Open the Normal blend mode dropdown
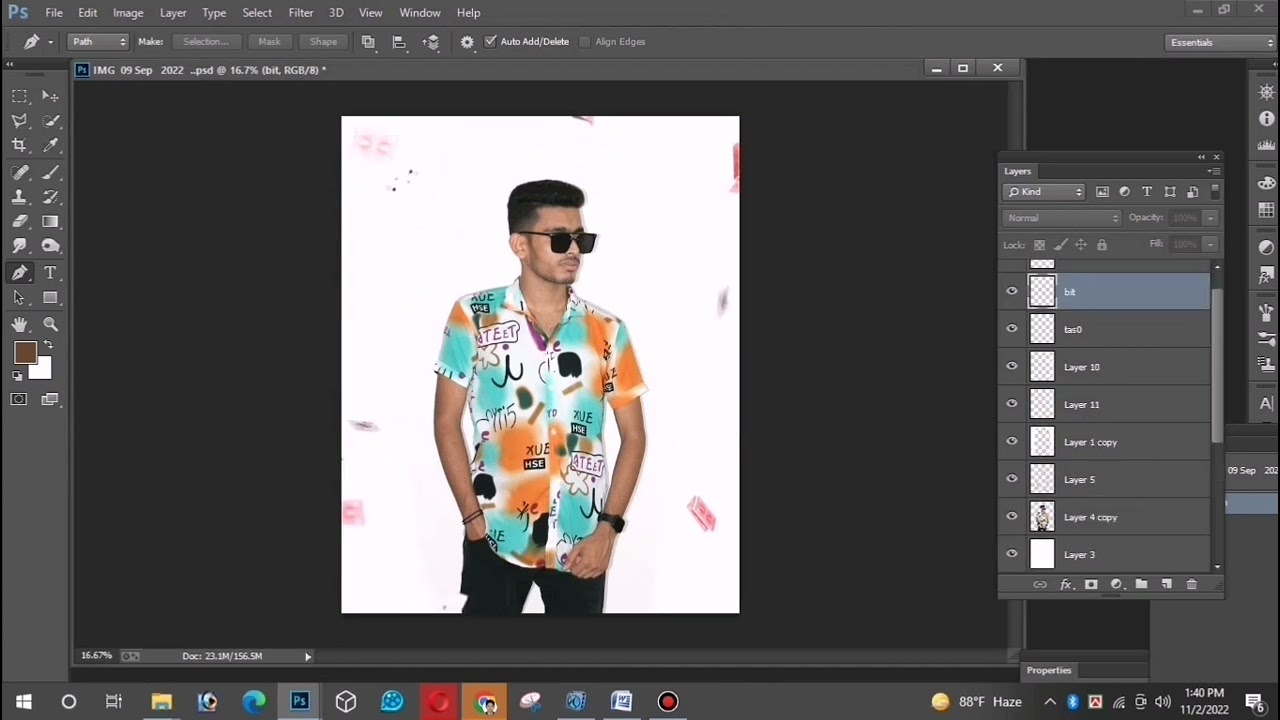1280x720 pixels. [1062, 218]
